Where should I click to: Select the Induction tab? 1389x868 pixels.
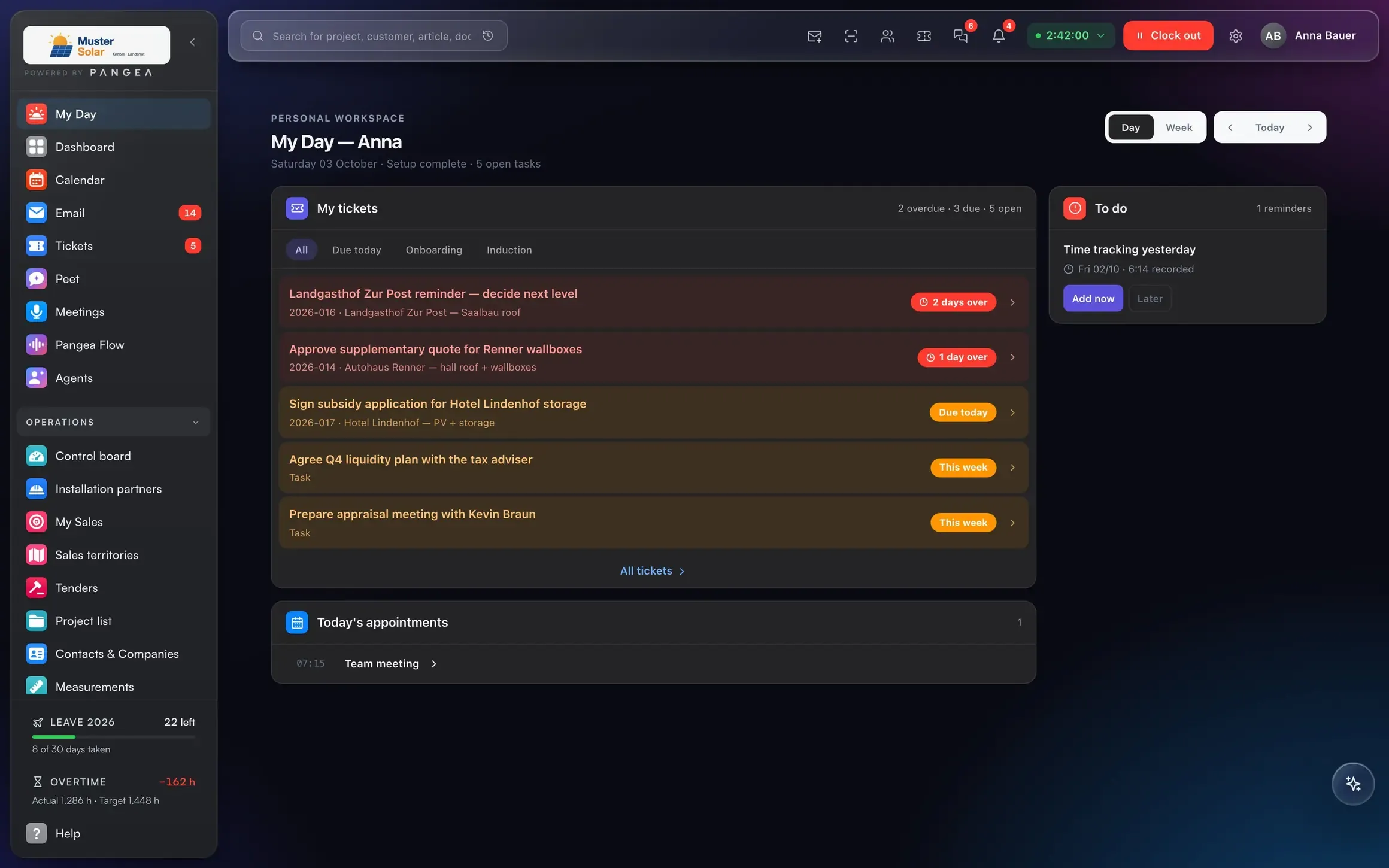[x=509, y=250]
